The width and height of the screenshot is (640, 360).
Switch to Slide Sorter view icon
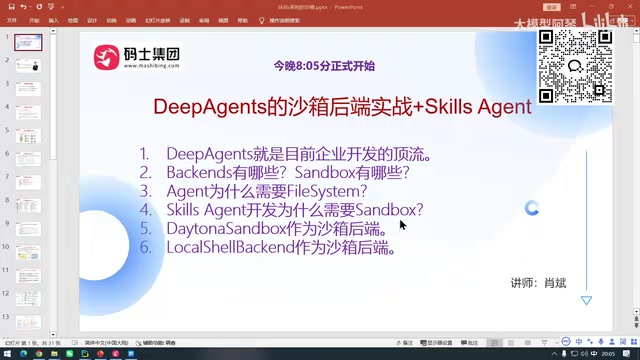tap(511, 343)
